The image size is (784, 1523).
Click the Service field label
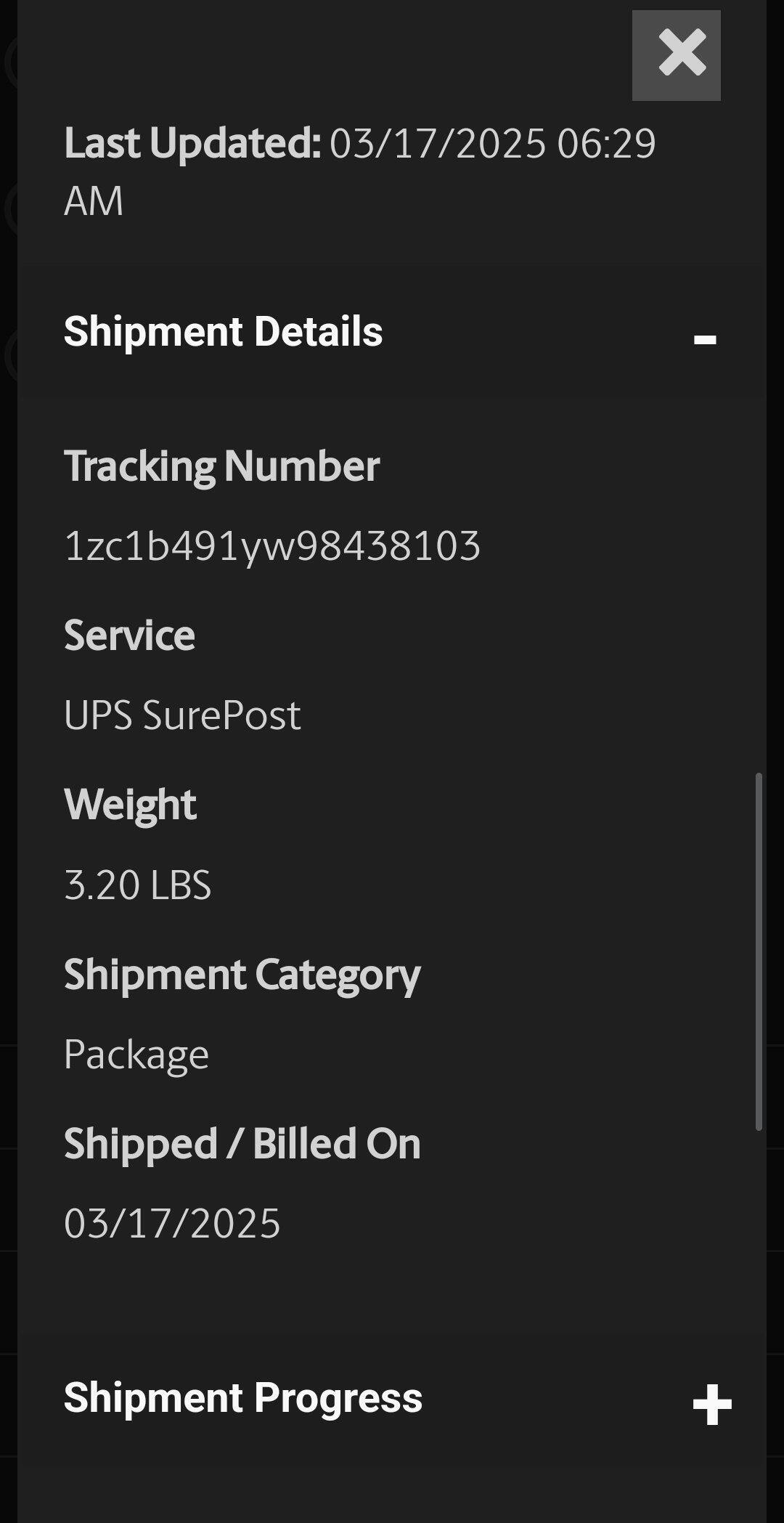point(129,635)
